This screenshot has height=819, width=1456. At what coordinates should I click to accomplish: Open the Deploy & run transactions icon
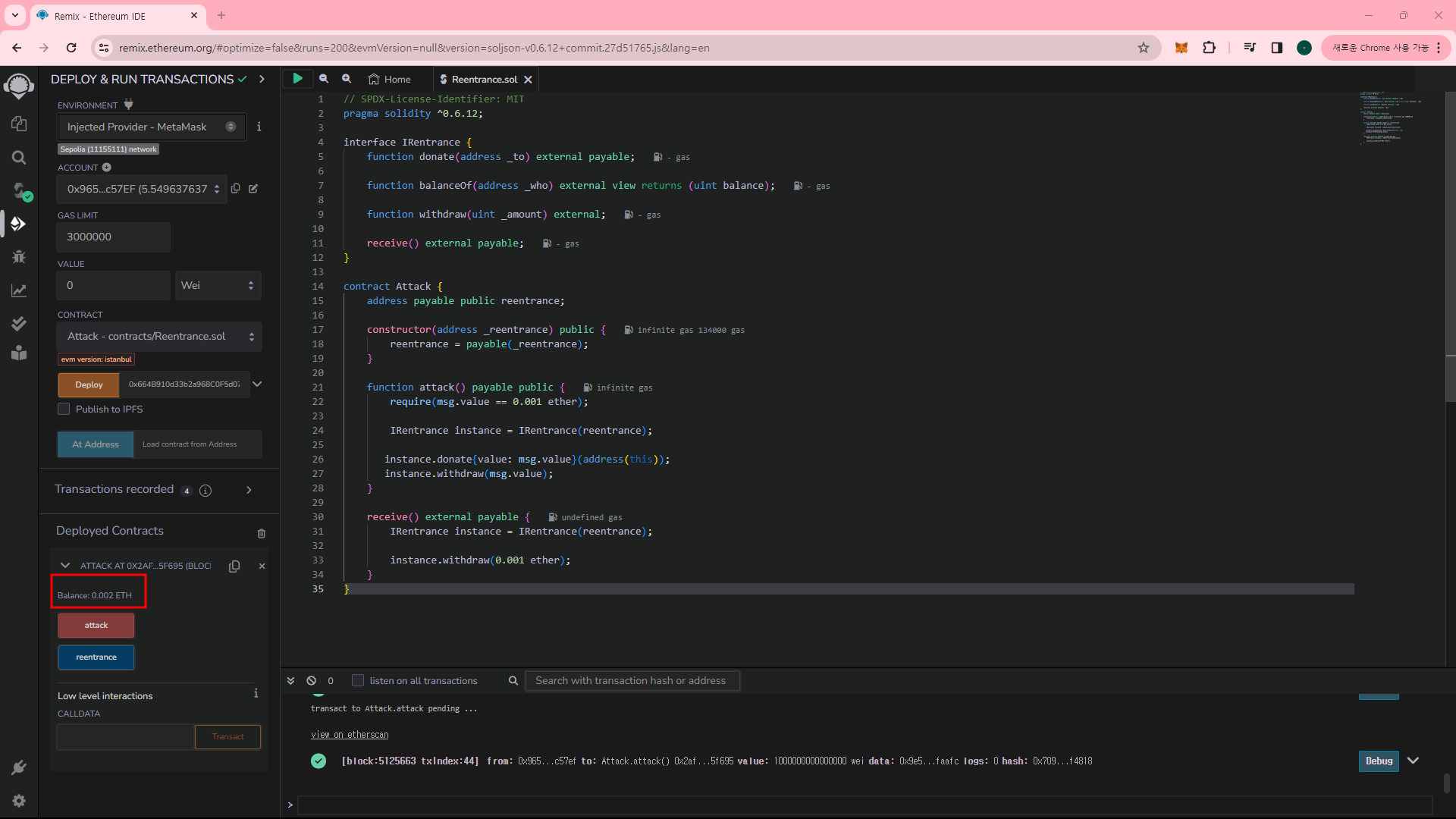coord(19,224)
